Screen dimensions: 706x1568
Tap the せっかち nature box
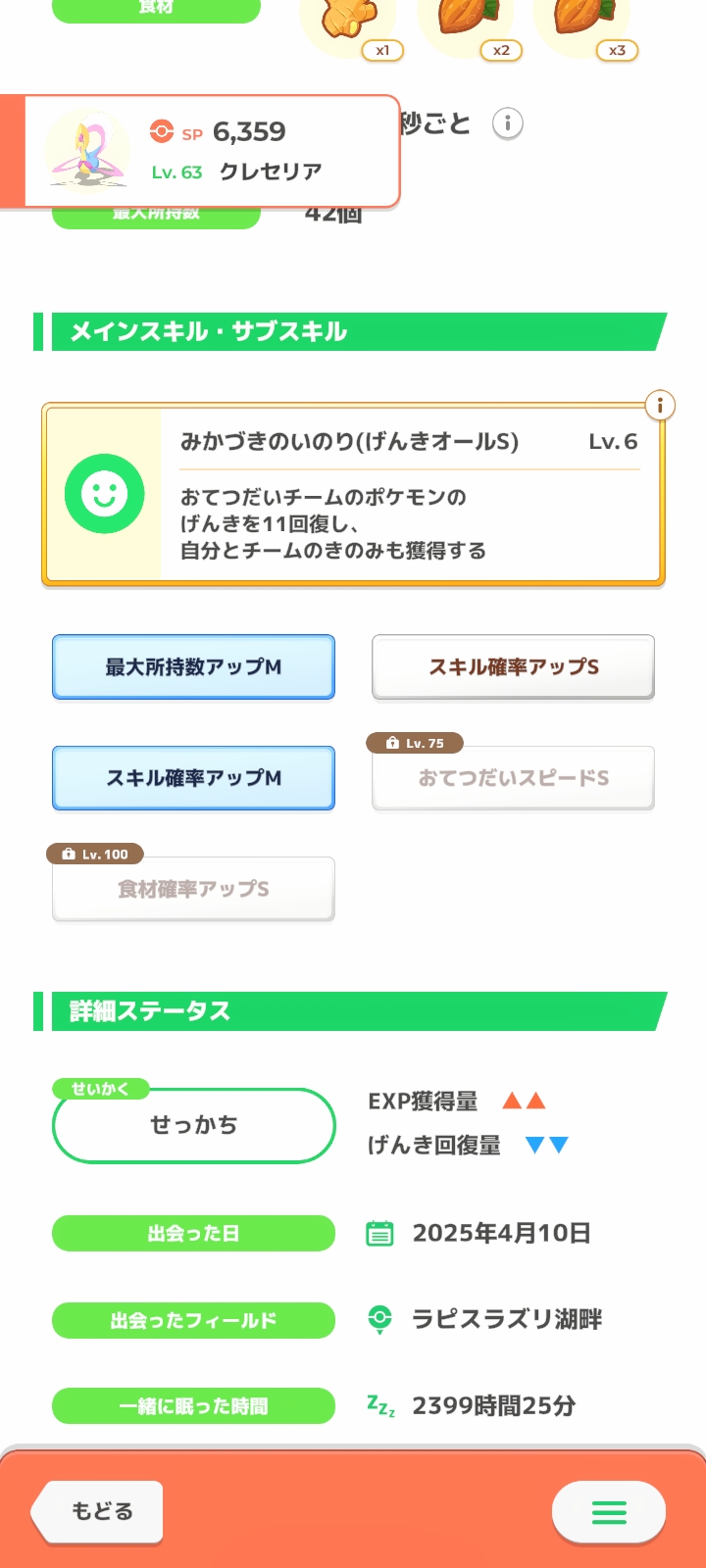(193, 1125)
